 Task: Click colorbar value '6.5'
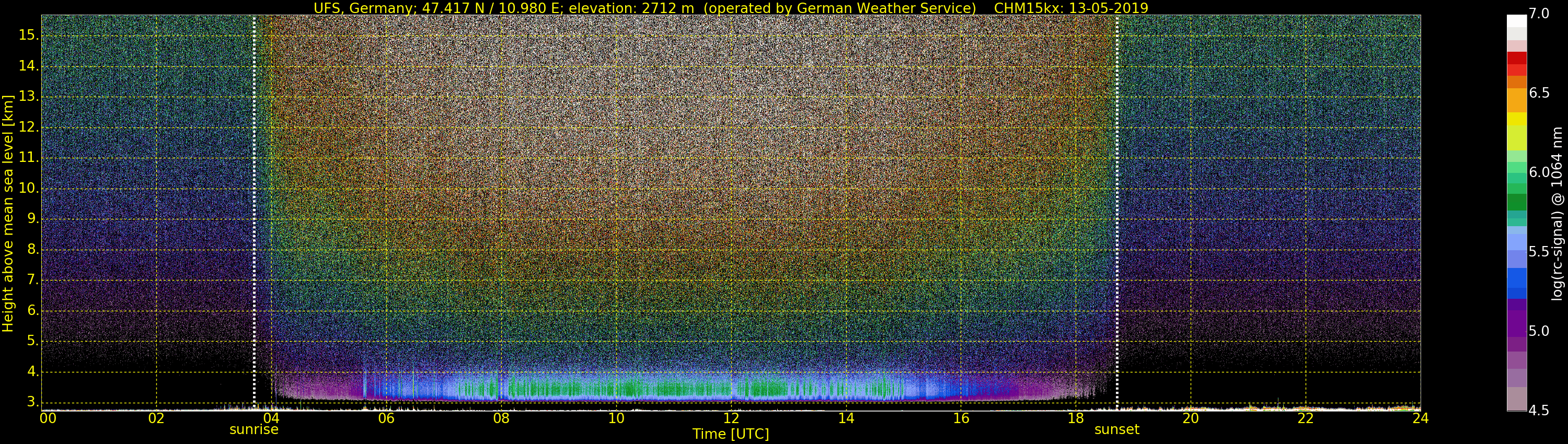tap(1539, 93)
